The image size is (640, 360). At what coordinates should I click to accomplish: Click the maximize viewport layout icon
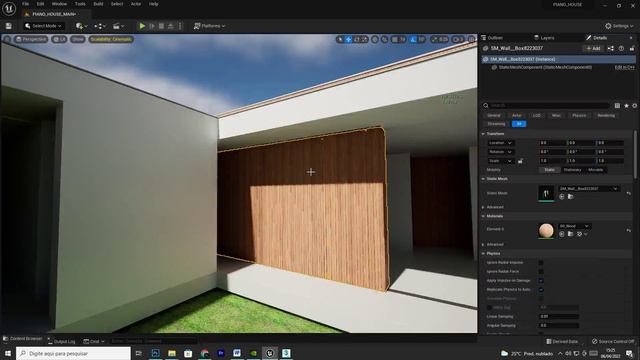pos(471,39)
